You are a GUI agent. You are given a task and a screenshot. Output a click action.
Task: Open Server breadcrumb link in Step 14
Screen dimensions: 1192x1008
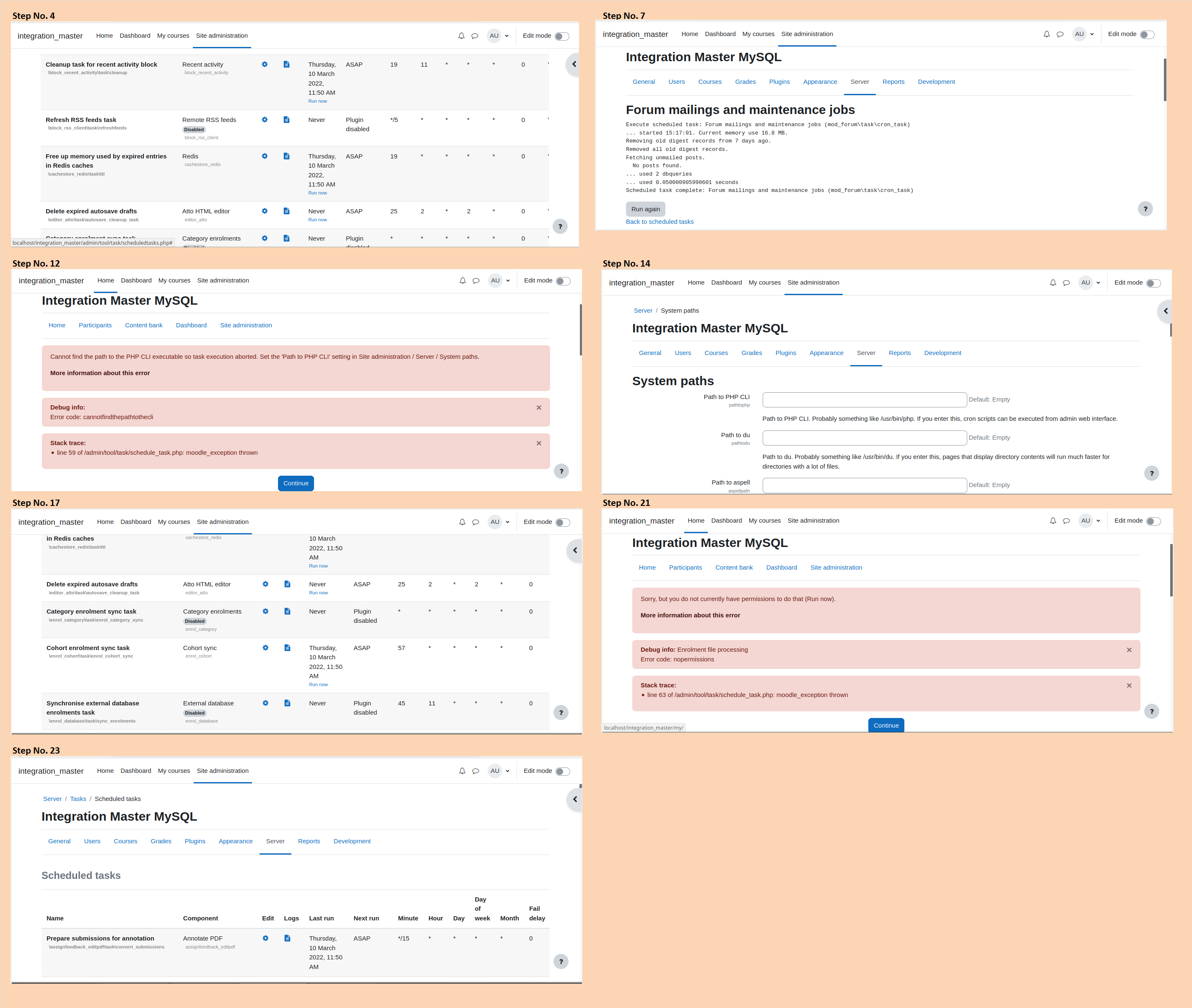pos(643,311)
